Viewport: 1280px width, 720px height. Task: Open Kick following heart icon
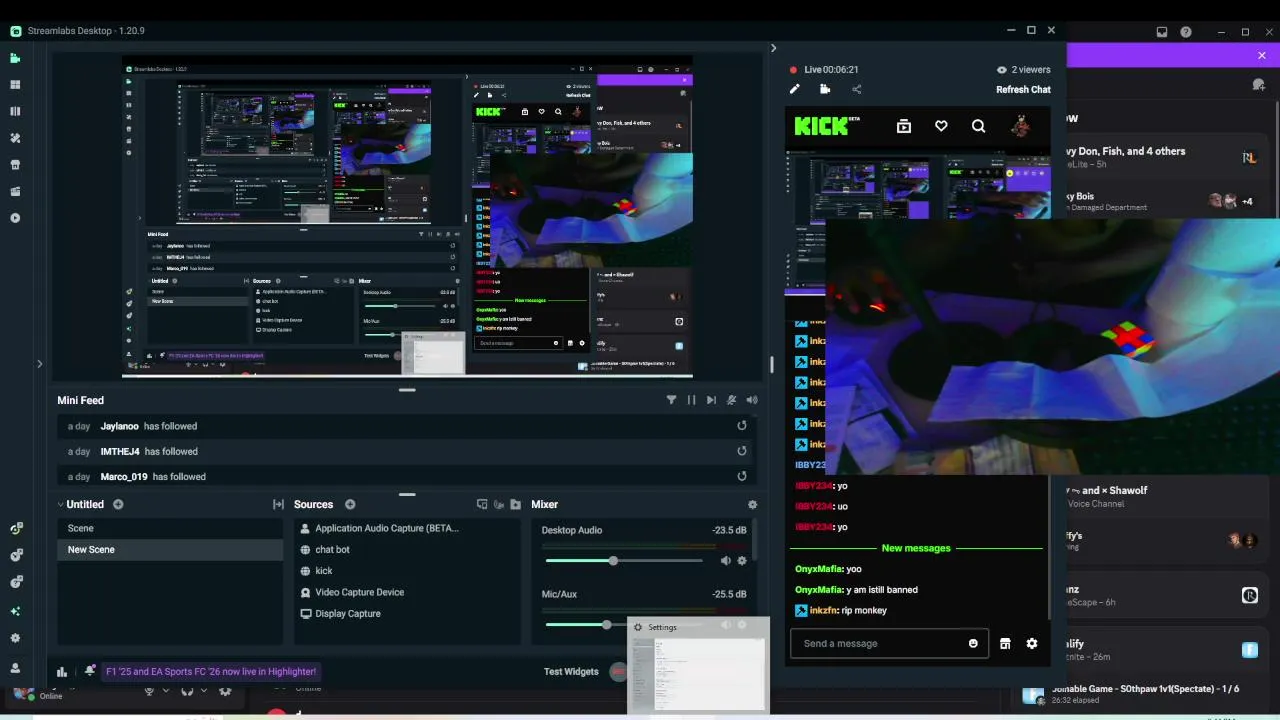point(941,126)
